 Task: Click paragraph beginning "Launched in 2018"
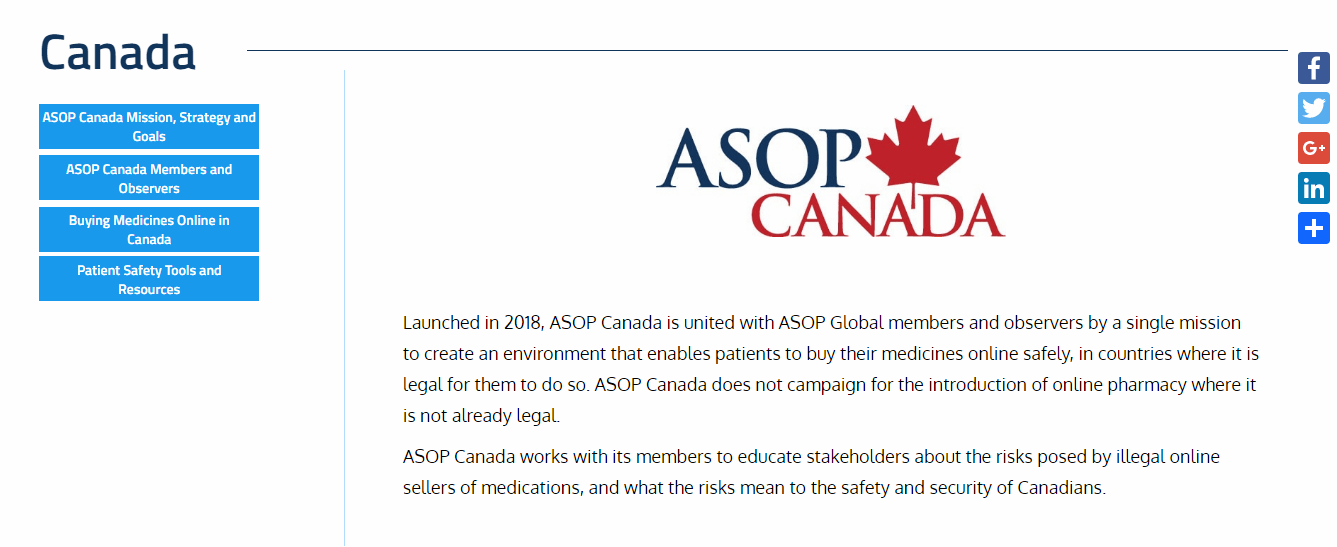point(830,369)
